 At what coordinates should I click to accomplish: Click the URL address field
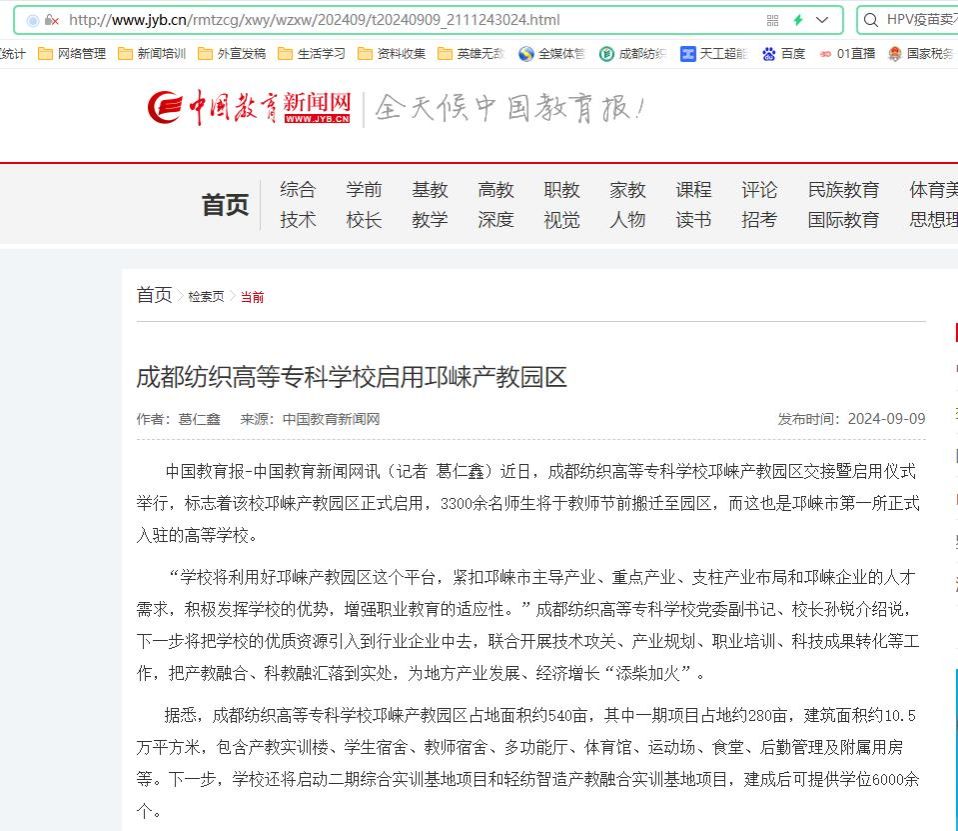pyautogui.click(x=400, y=20)
